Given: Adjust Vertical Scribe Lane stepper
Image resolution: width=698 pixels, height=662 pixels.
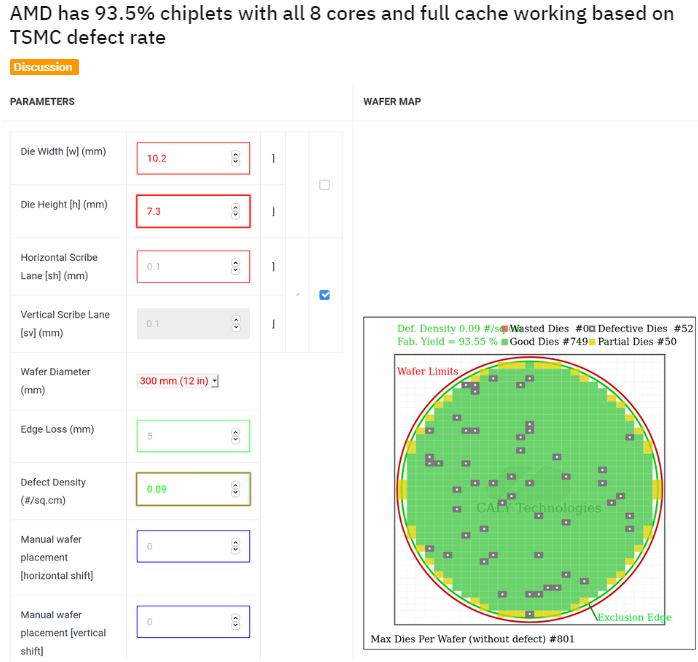Looking at the screenshot, I should [236, 324].
